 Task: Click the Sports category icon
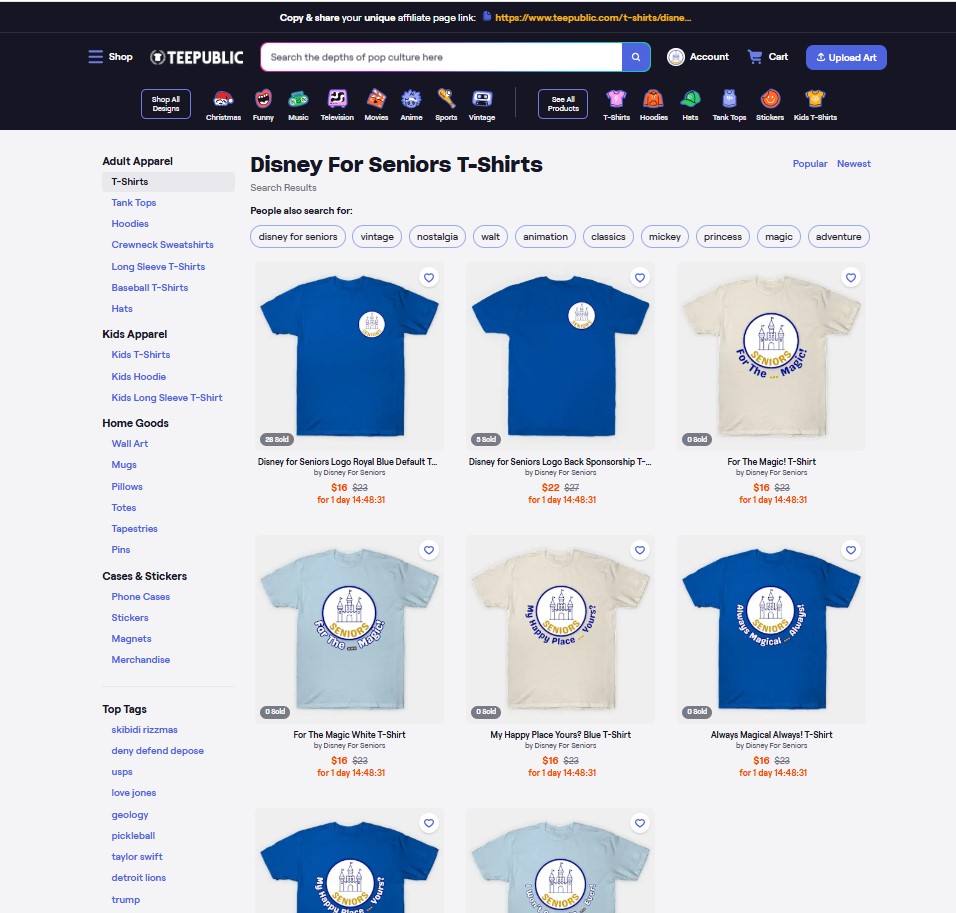[x=446, y=99]
